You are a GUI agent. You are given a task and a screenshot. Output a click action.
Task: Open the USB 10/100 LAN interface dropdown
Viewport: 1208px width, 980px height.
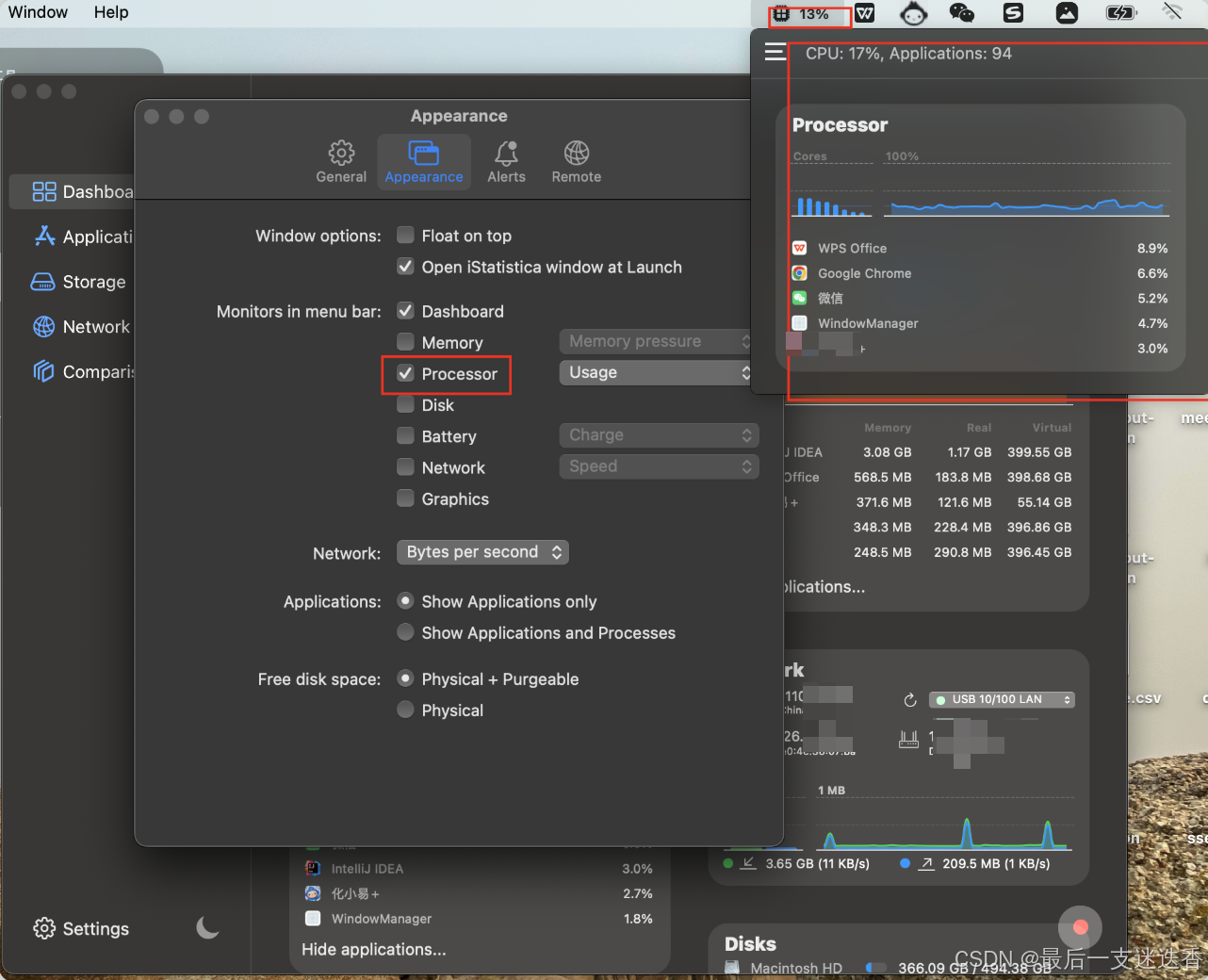[x=1002, y=699]
